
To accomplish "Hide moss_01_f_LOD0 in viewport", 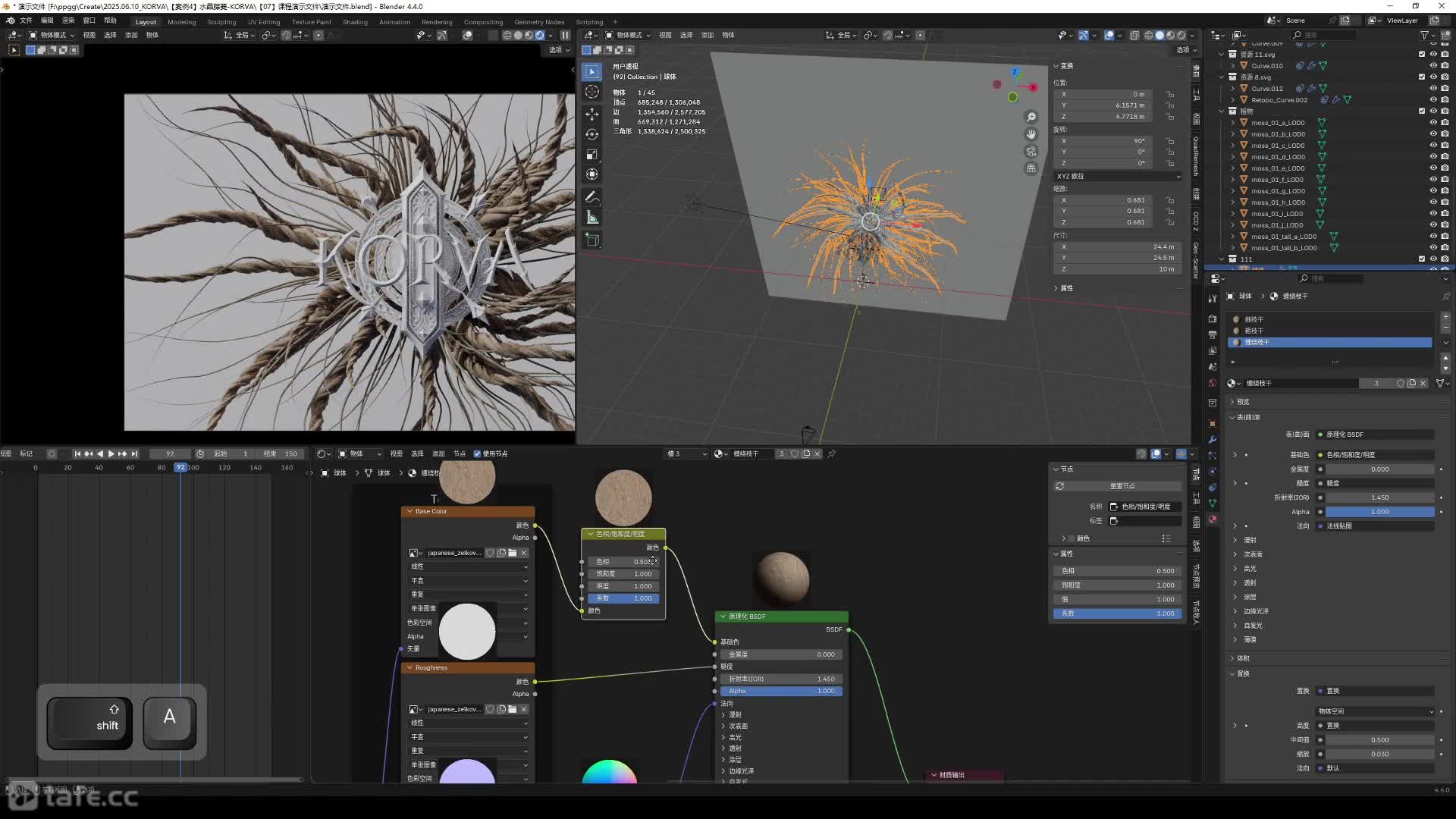I will coord(1433,180).
